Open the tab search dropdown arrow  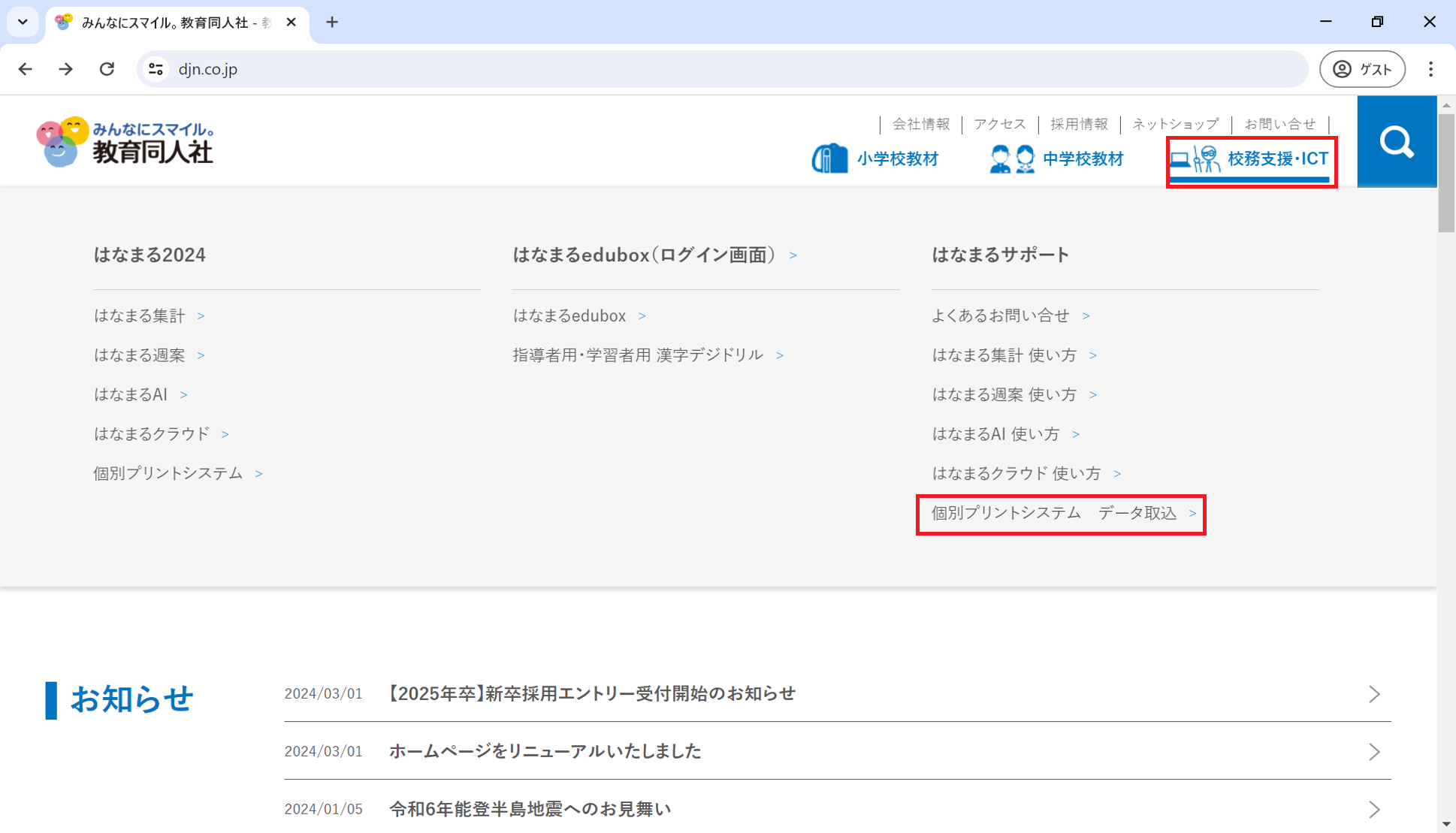[x=23, y=23]
